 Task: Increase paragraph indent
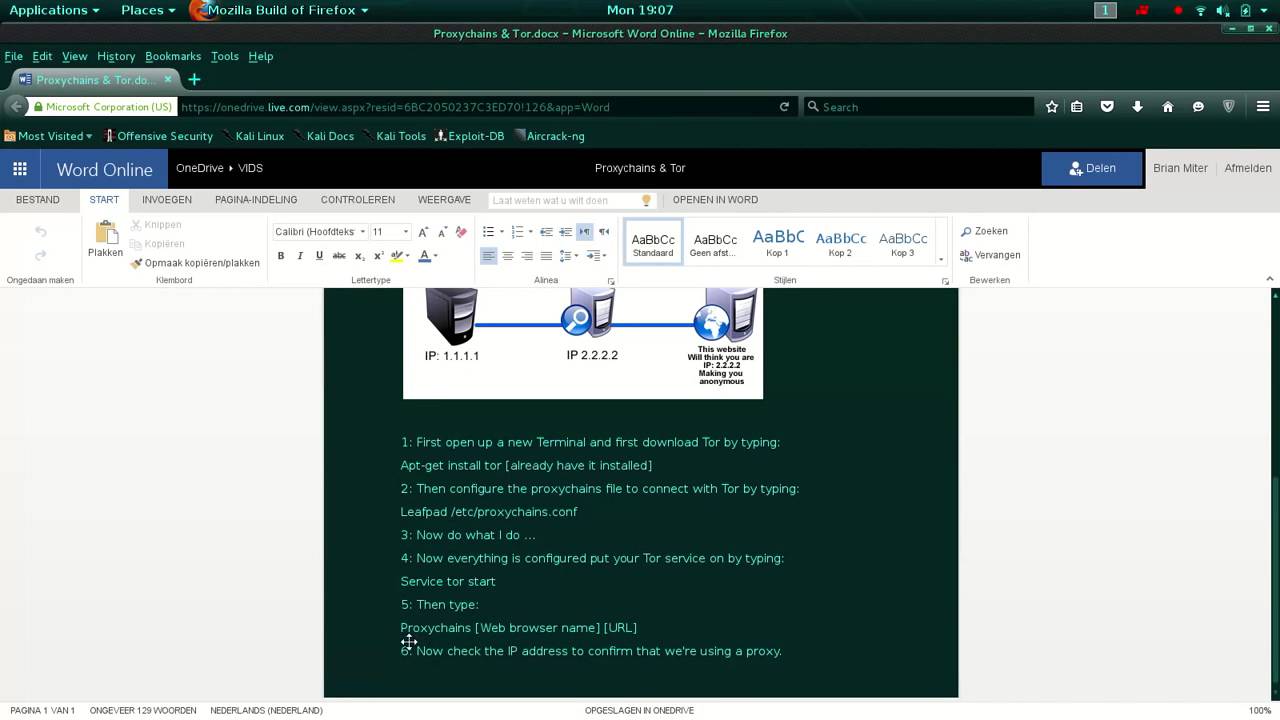(x=565, y=232)
